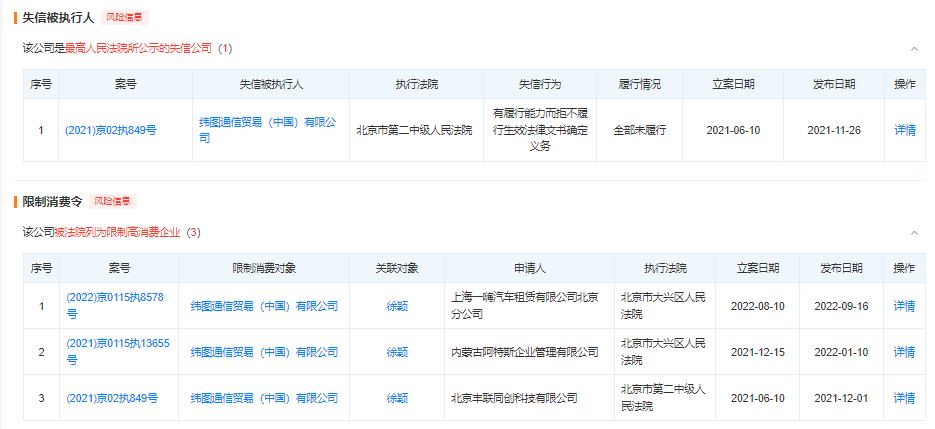Viewport: 935px width, 429px height.
Task: Click 北京市大兴区人民法院 in the 2022-08-10 row
Action: click(663, 306)
